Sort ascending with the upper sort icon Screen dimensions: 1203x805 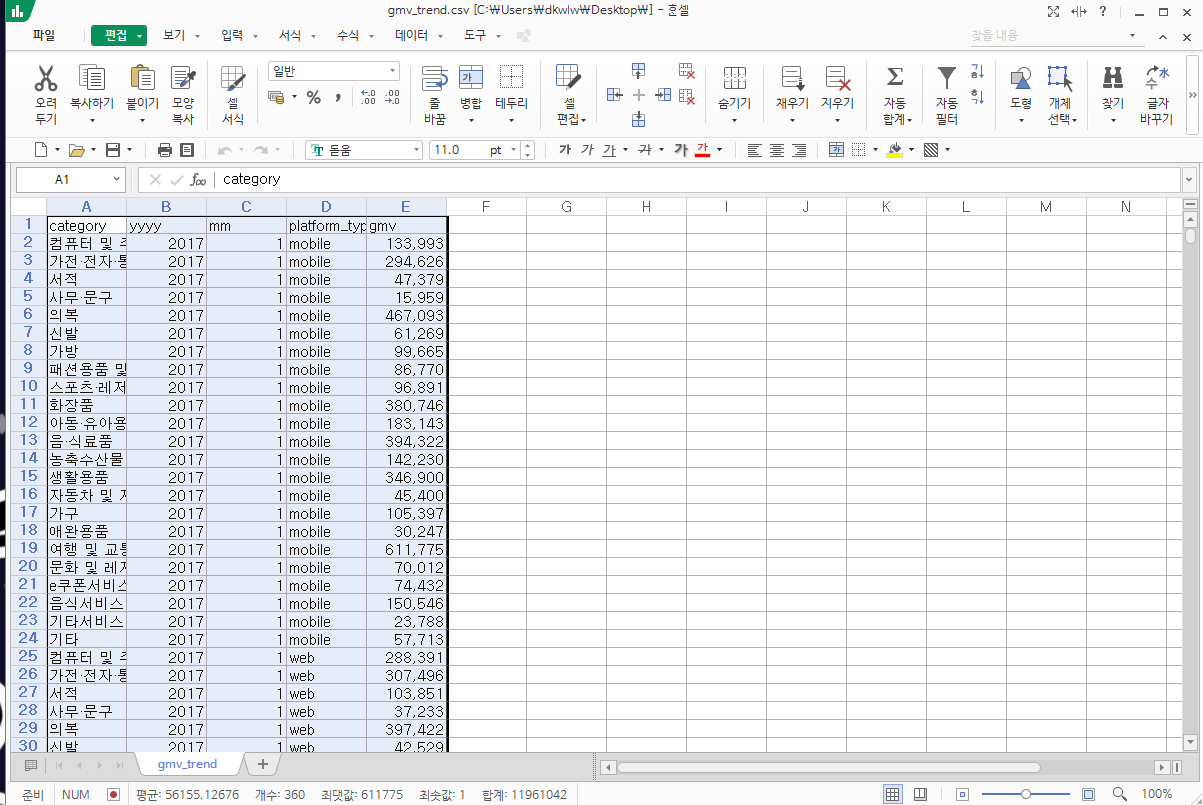978,71
